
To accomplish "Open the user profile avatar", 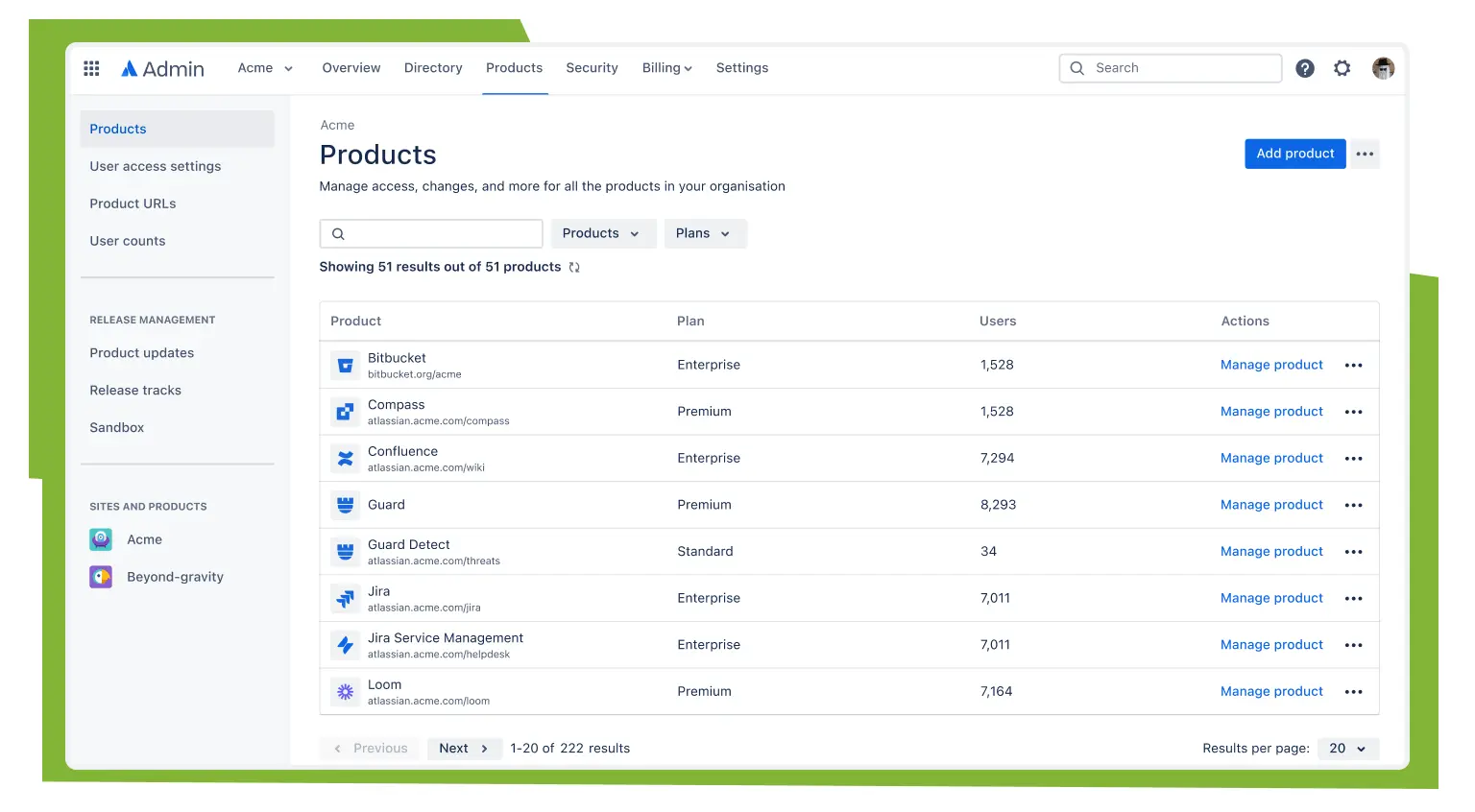I will pos(1383,68).
